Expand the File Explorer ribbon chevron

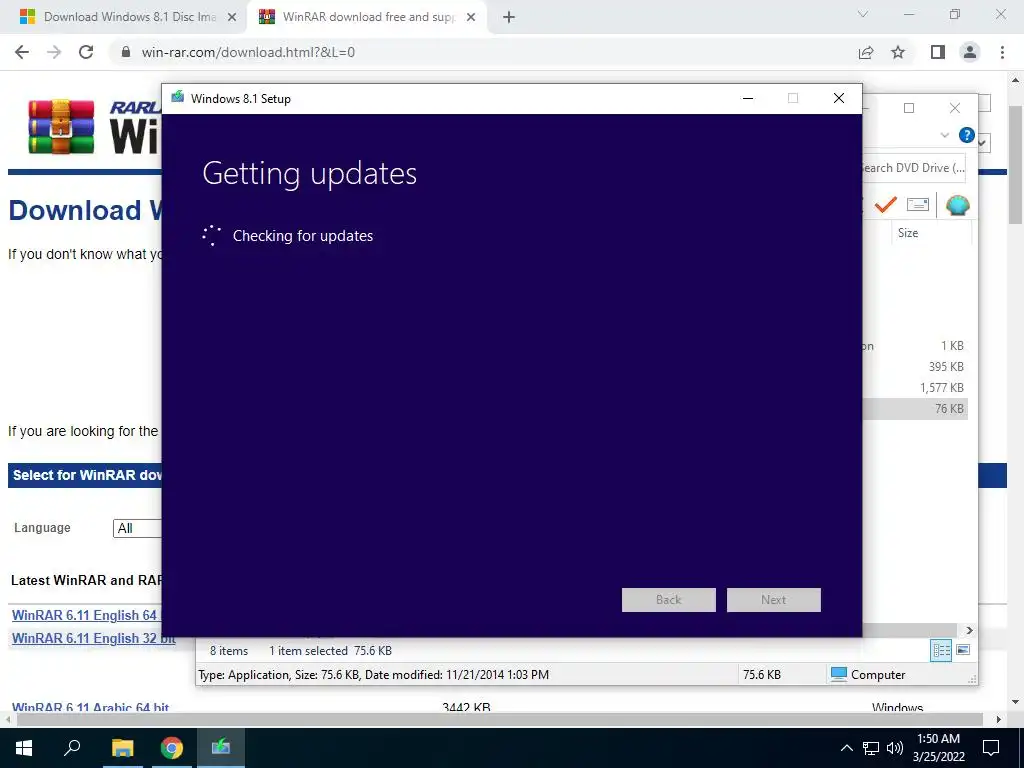[x=944, y=135]
